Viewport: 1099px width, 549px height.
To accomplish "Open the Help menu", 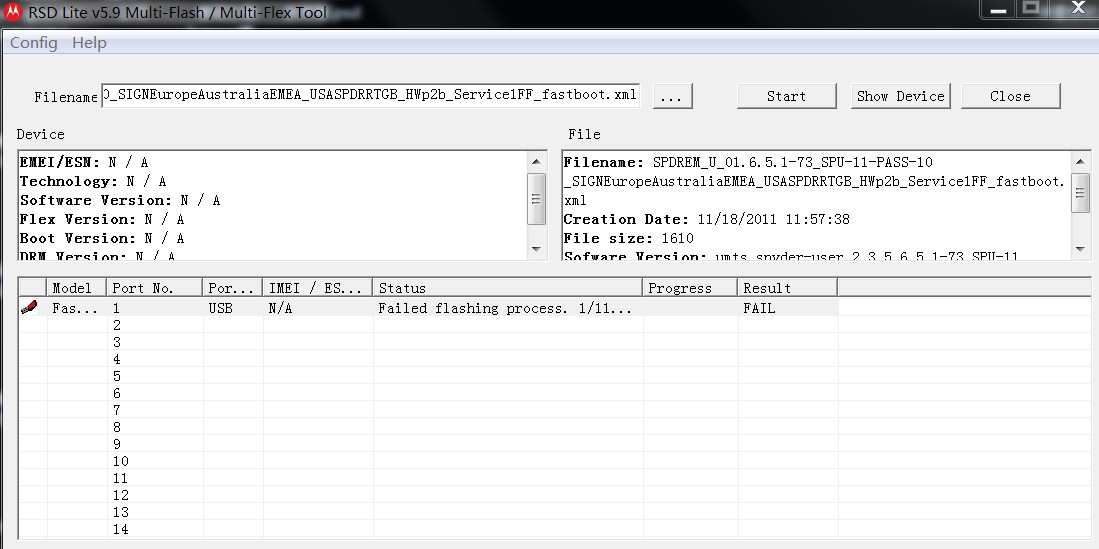I will click(89, 43).
